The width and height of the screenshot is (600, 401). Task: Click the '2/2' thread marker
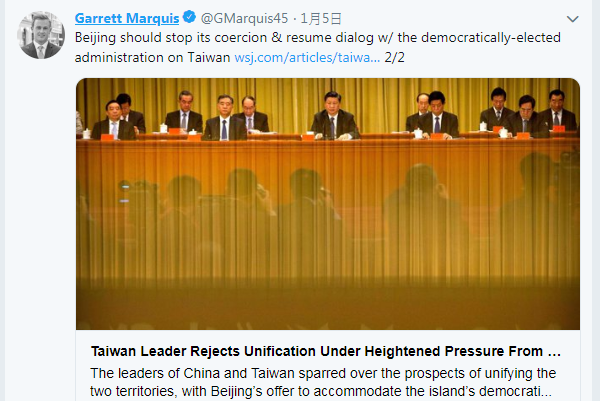point(395,58)
